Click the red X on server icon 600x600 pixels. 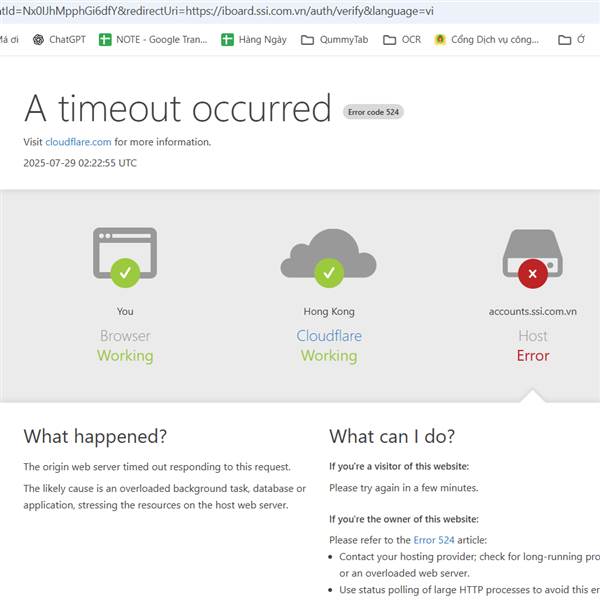[x=533, y=274]
